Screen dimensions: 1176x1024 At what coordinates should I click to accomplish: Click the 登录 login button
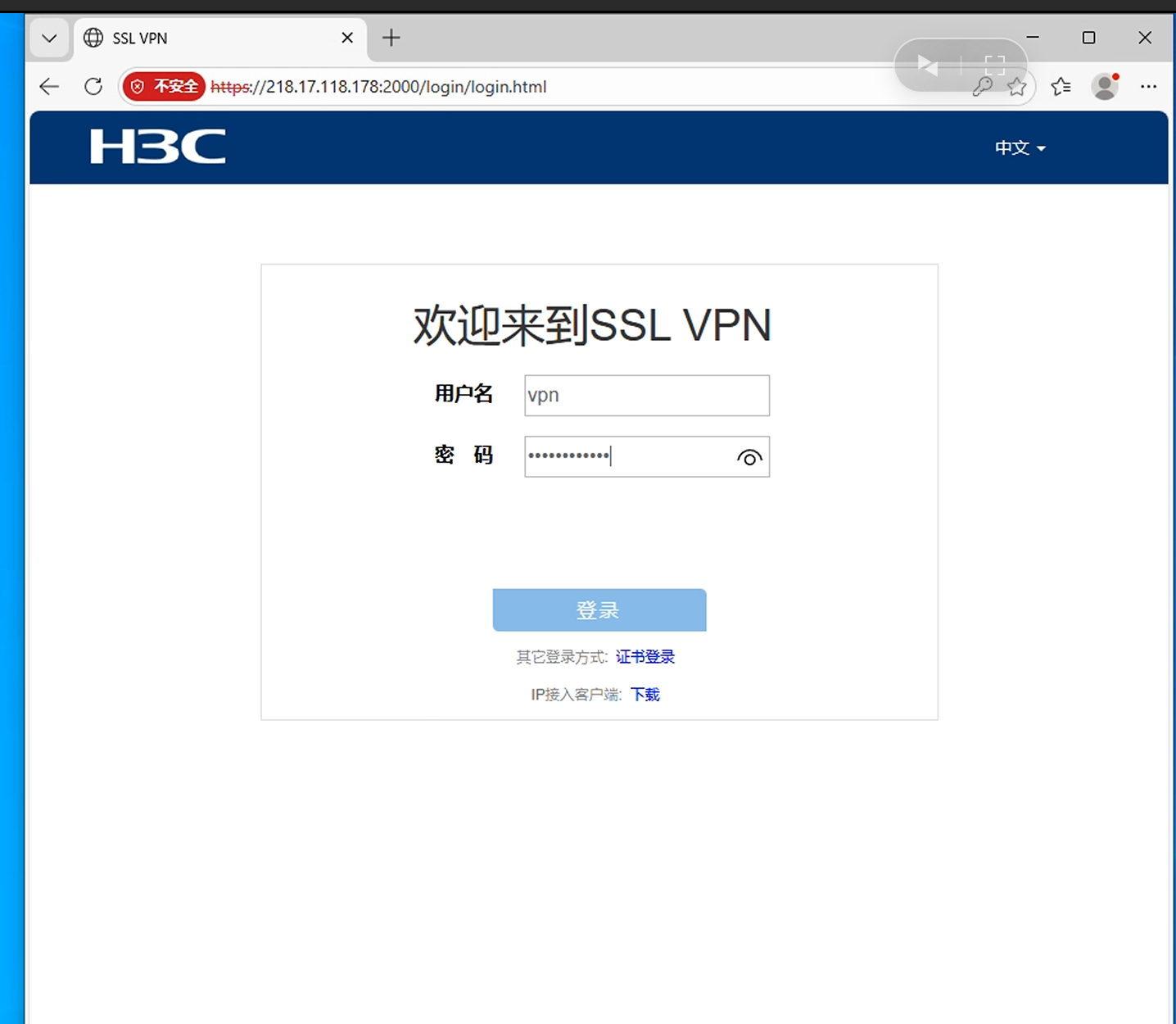tap(599, 609)
